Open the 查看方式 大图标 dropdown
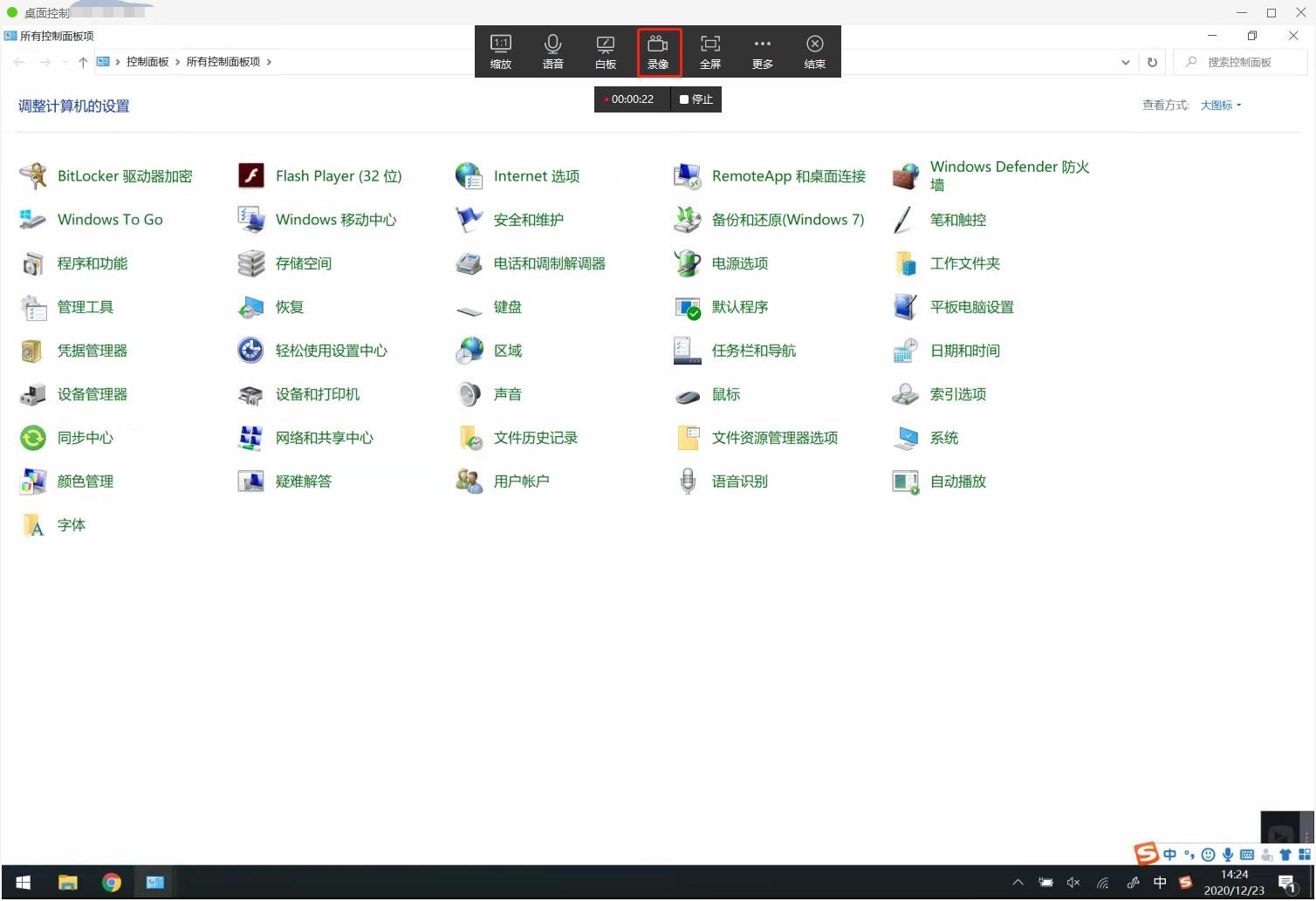The image size is (1316, 901). [1221, 106]
